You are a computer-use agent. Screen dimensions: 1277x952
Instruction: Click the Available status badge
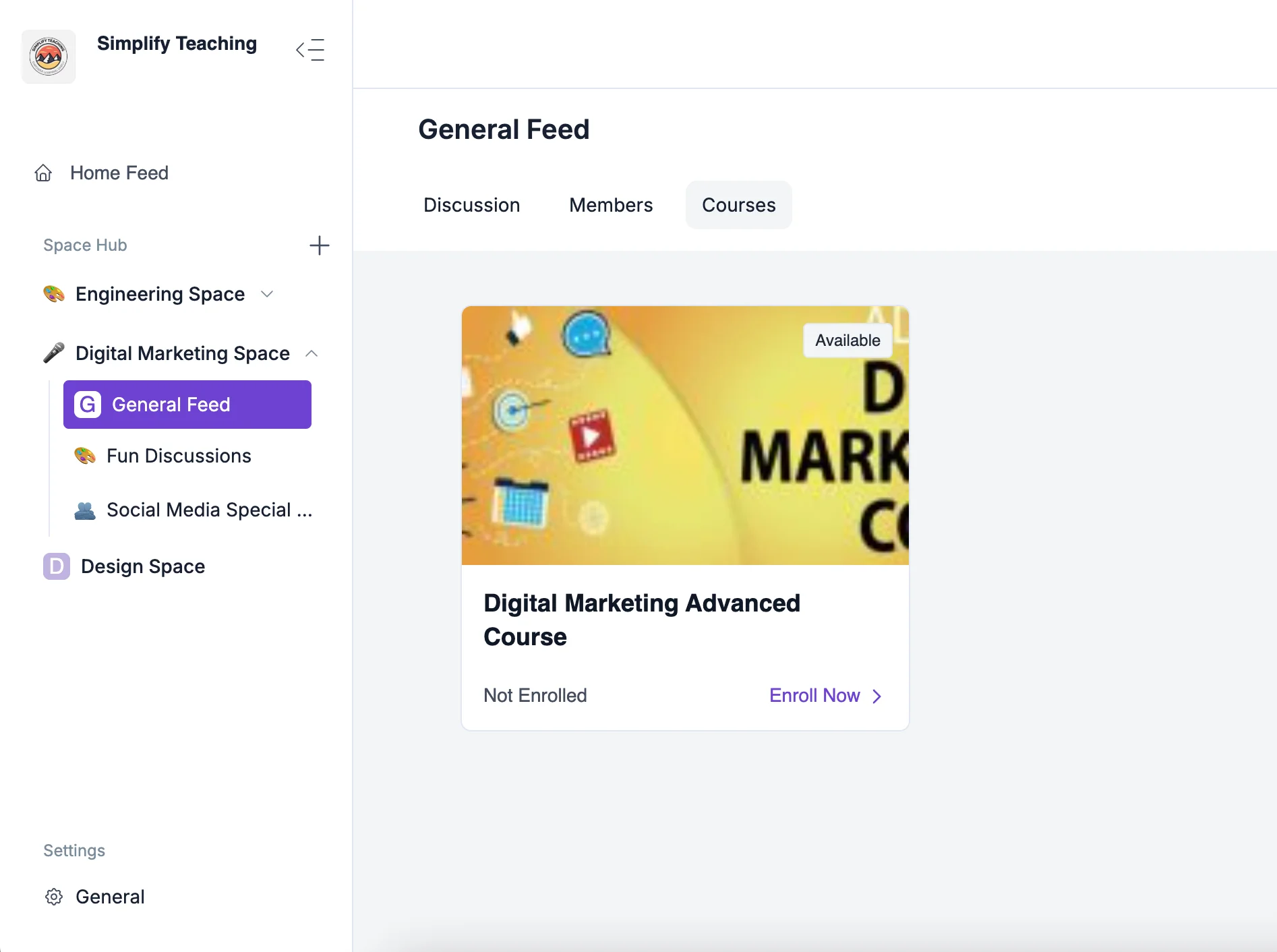click(848, 340)
